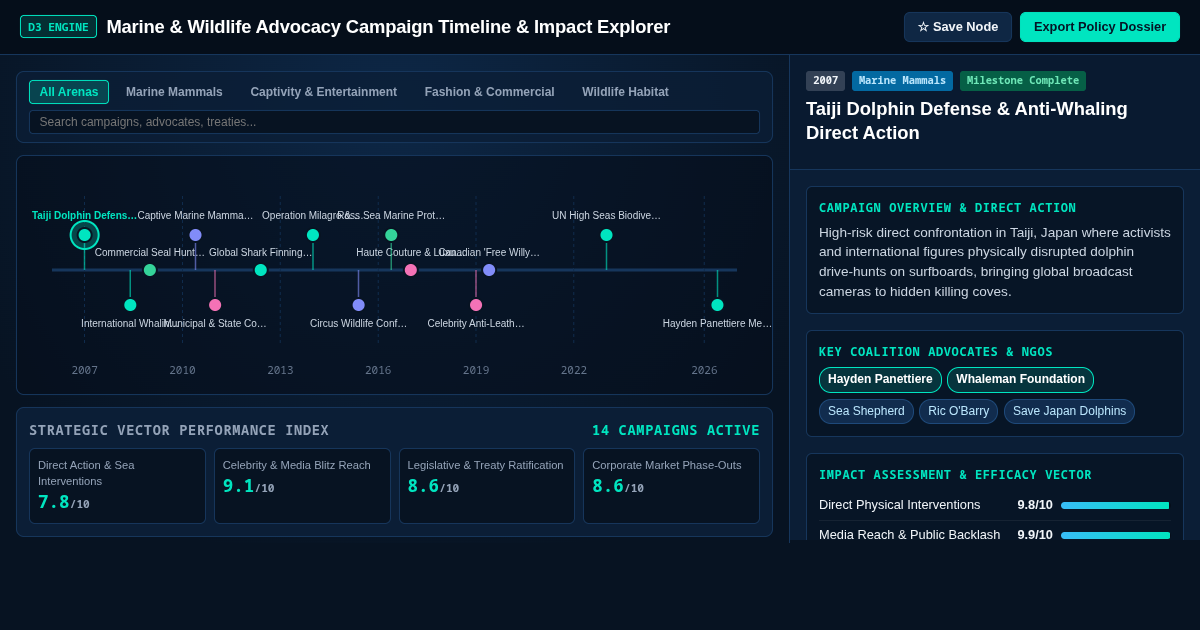
Task: Click the Campaign Overview & Direct Action heading
Action: tap(948, 208)
